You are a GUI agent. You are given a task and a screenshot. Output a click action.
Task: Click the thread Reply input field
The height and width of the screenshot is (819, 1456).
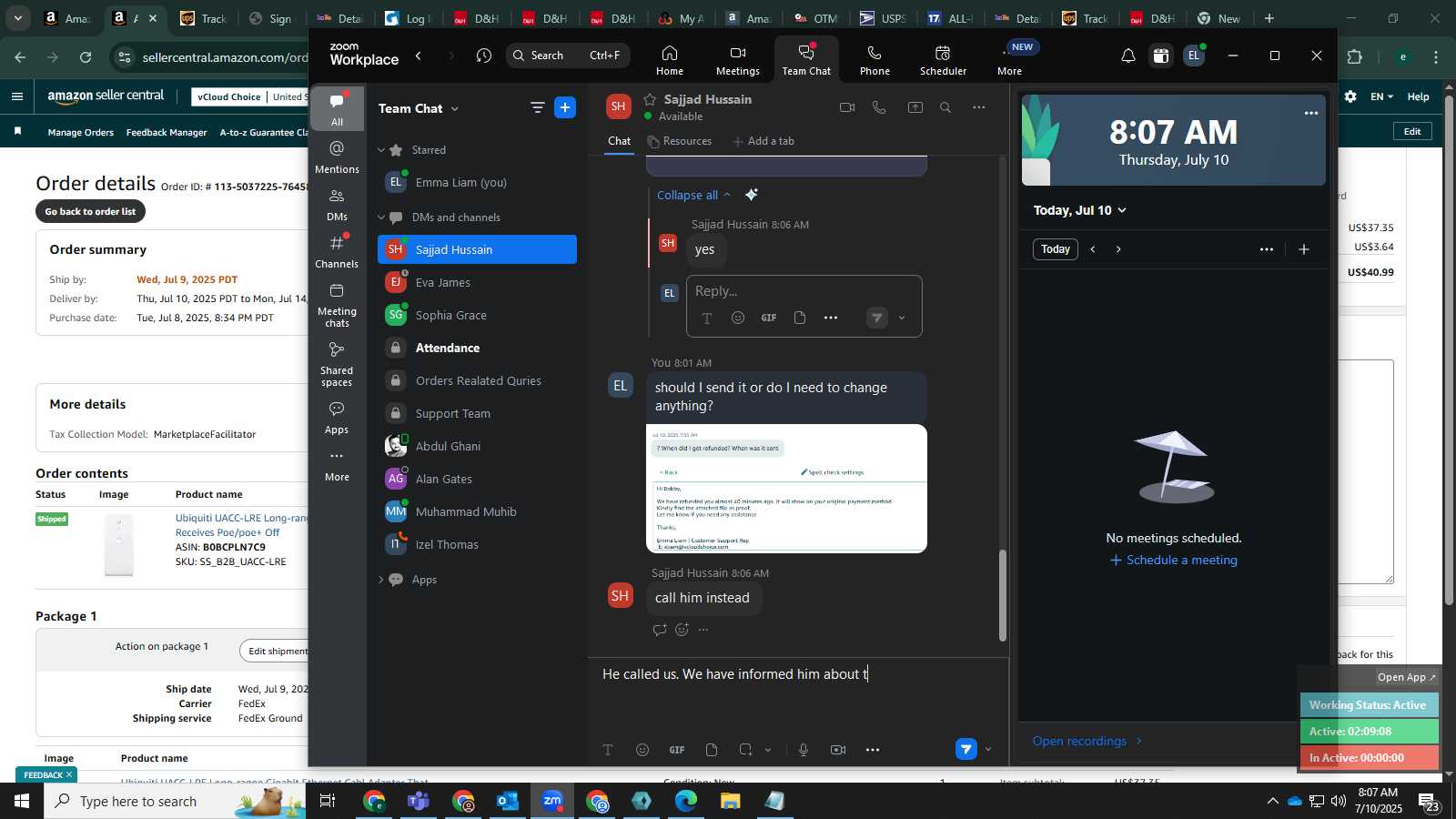(x=804, y=291)
